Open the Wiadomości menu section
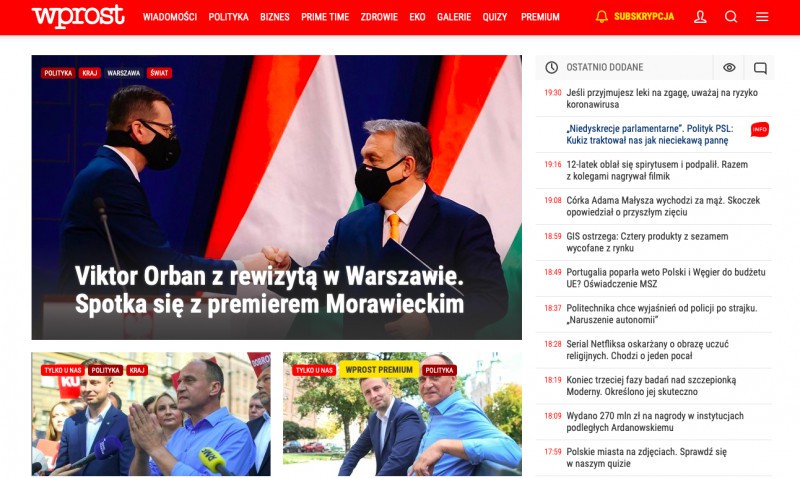Screen dimensions: 800x478 (x=170, y=17)
